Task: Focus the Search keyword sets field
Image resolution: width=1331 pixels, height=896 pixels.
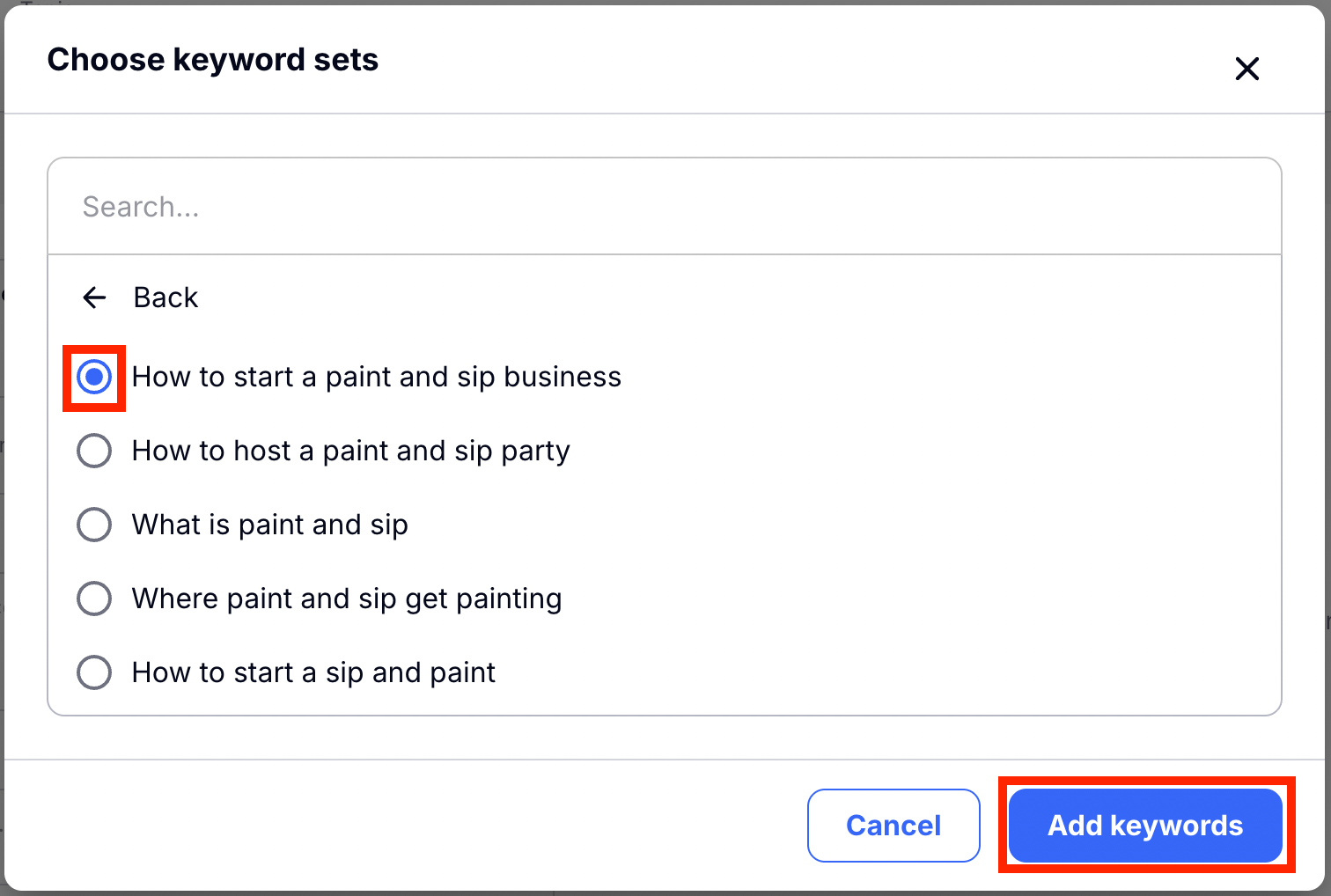Action: click(665, 207)
